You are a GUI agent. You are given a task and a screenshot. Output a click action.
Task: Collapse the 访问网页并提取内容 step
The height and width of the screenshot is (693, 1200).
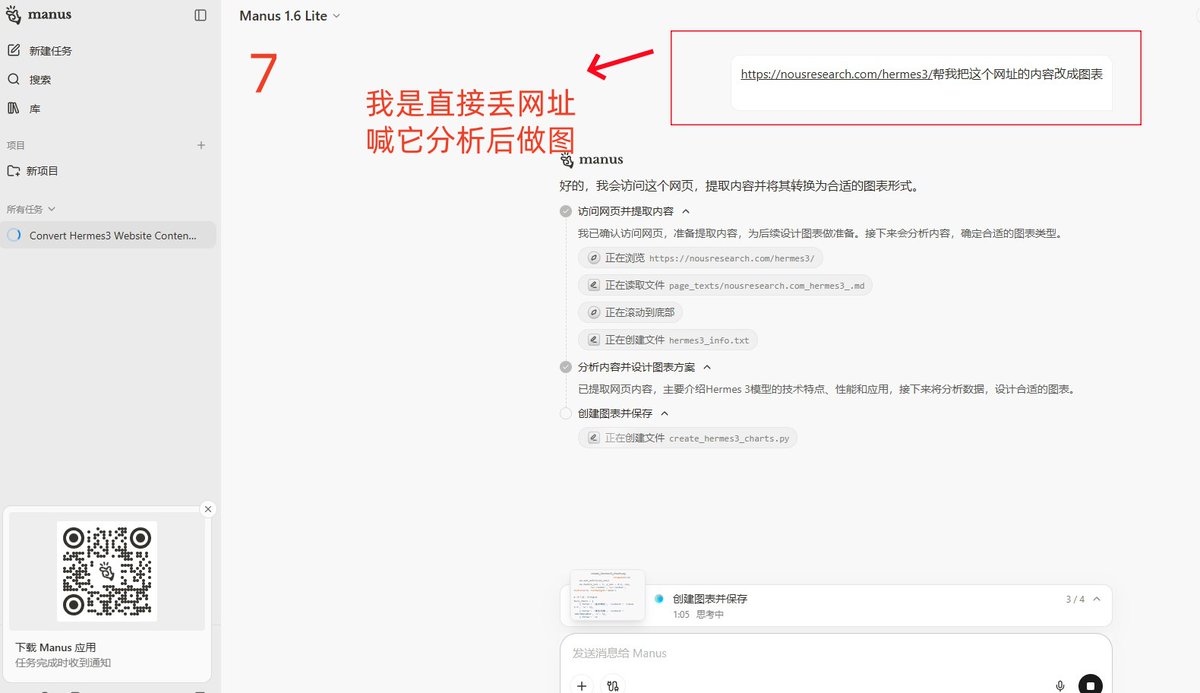[x=686, y=212]
